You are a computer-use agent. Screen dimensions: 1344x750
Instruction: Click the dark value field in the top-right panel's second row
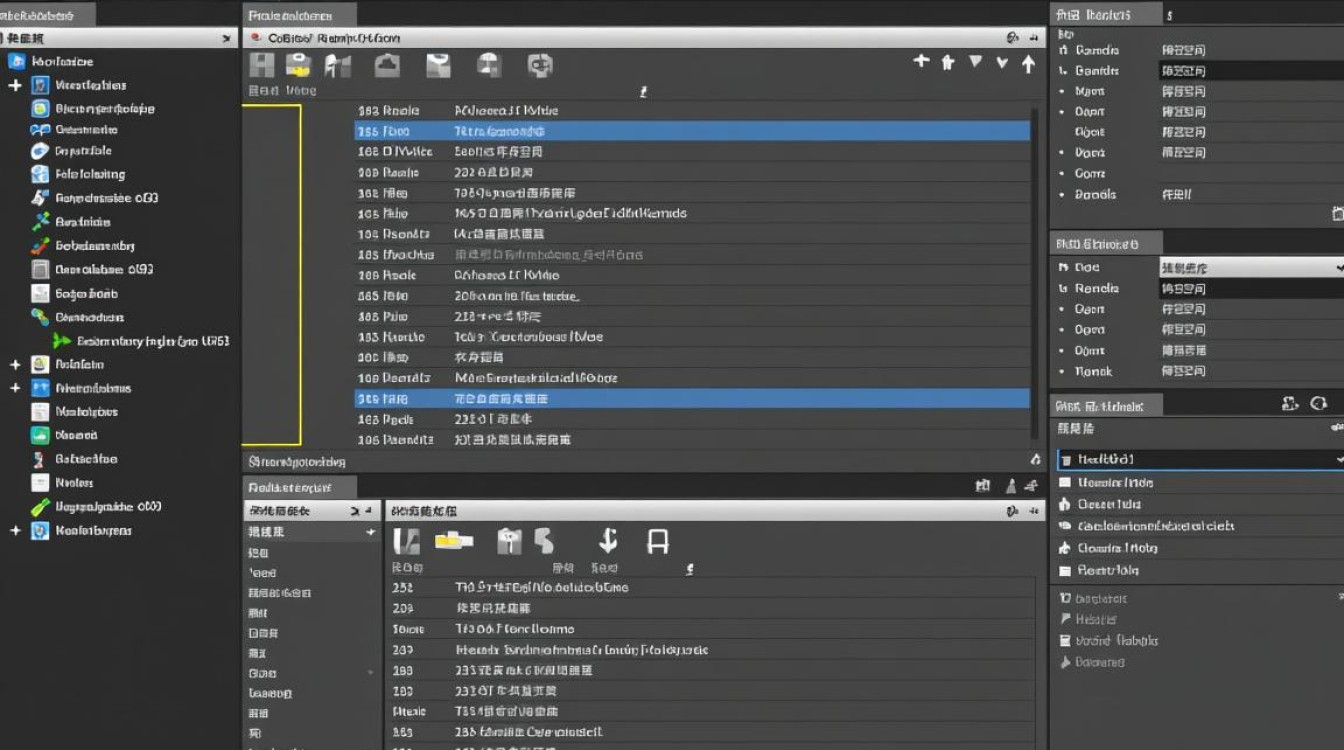pyautogui.click(x=1251, y=71)
